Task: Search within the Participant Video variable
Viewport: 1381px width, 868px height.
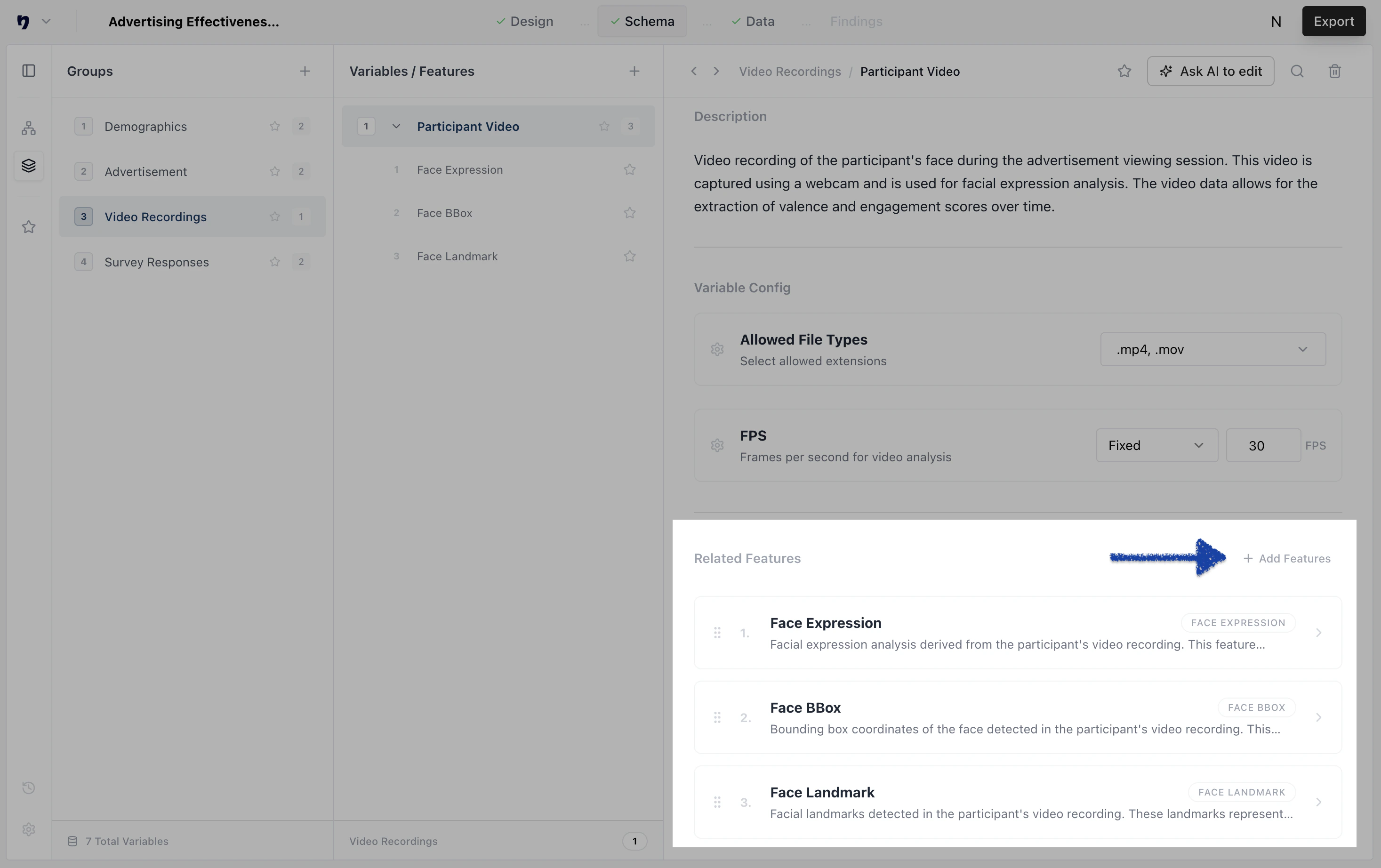Action: tap(1298, 71)
